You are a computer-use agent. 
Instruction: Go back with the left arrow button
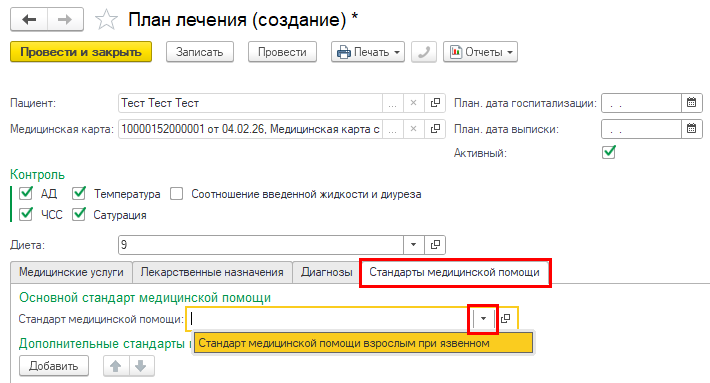(29, 19)
